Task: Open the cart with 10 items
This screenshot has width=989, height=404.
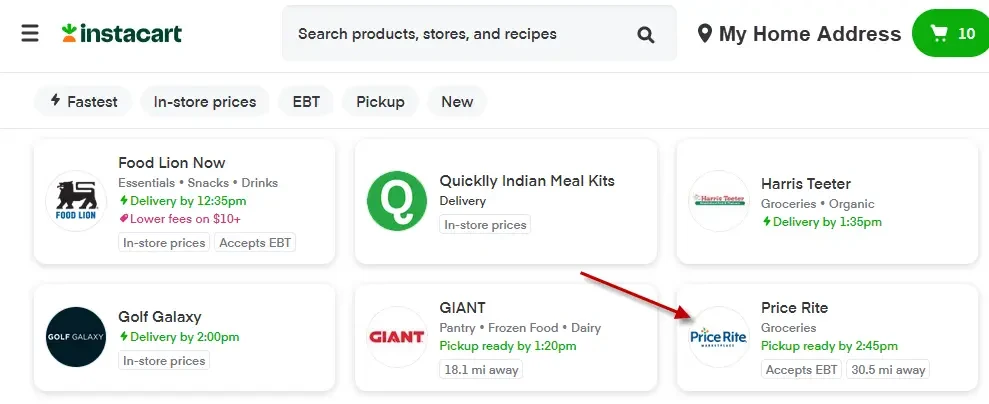Action: point(951,33)
